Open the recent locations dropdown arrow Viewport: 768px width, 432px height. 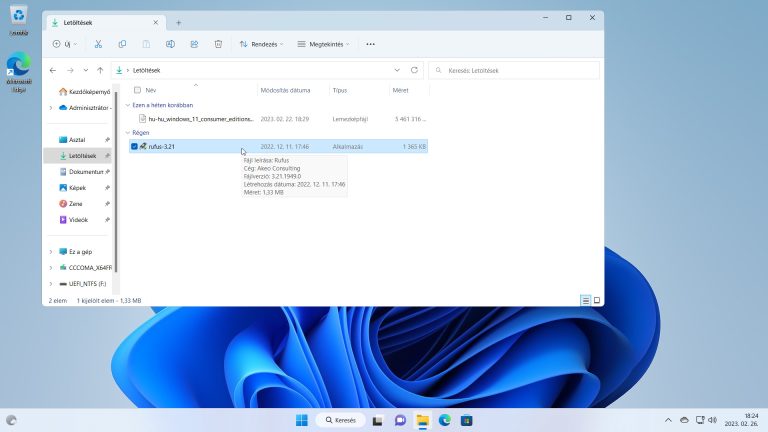pos(85,71)
